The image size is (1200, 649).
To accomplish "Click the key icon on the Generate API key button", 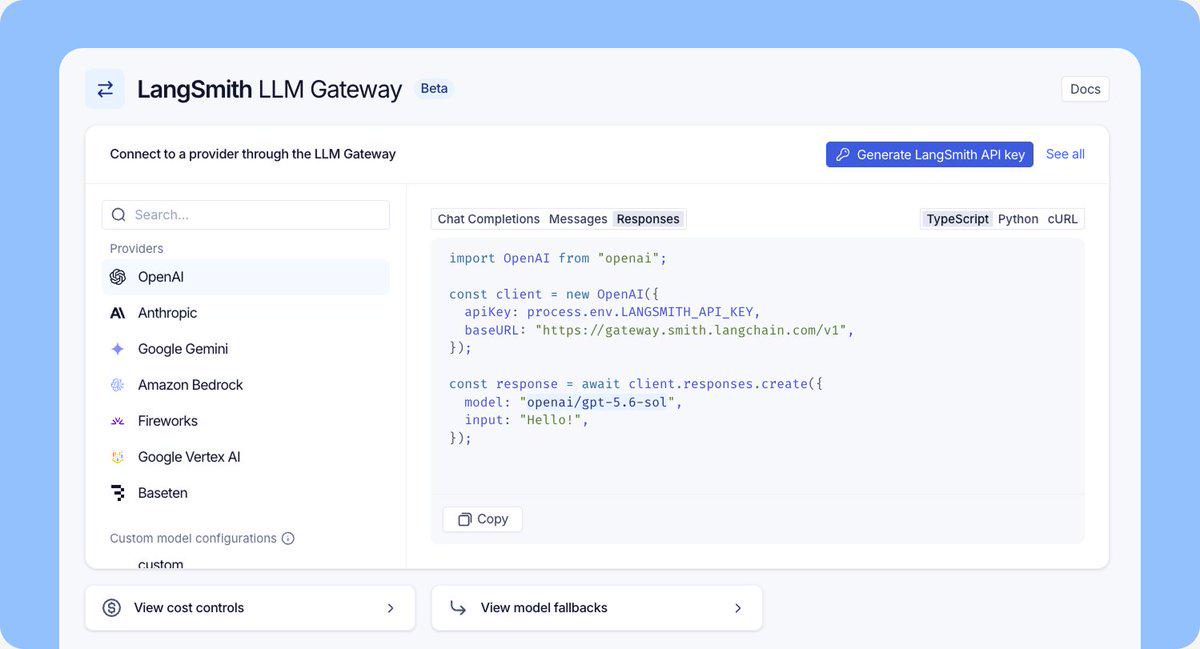I will click(843, 154).
